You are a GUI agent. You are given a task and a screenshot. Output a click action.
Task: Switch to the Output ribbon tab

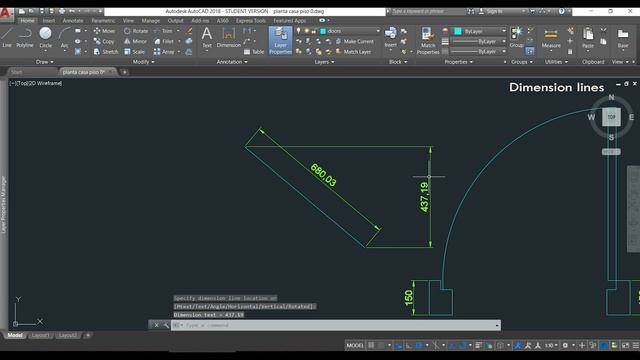click(x=176, y=20)
